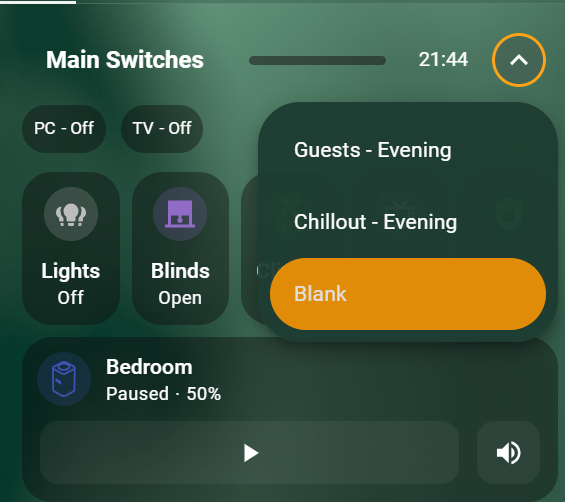Toggle the Lights card showing Off
The image size is (565, 502).
71,248
